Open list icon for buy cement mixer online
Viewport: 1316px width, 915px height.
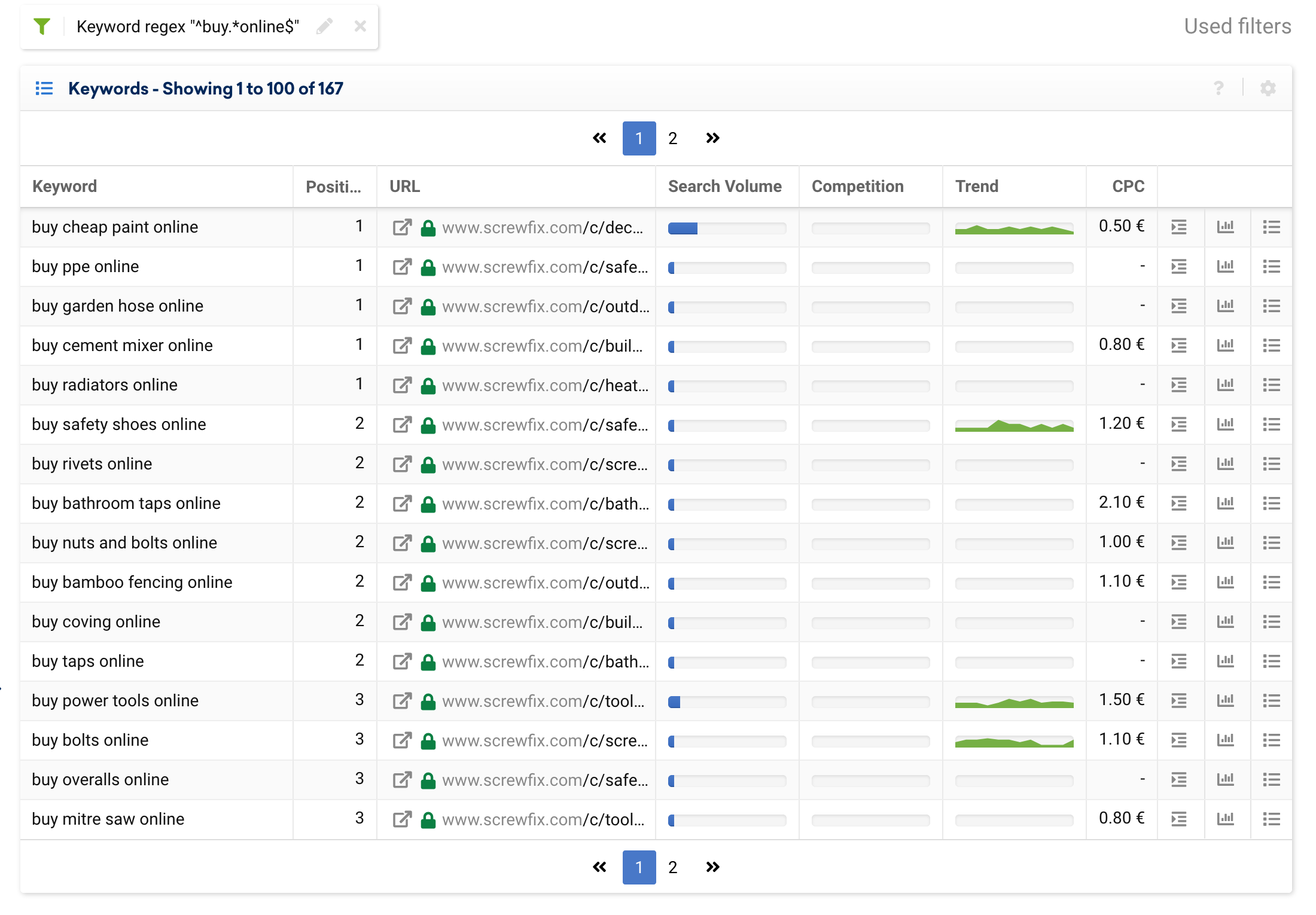tap(1272, 346)
